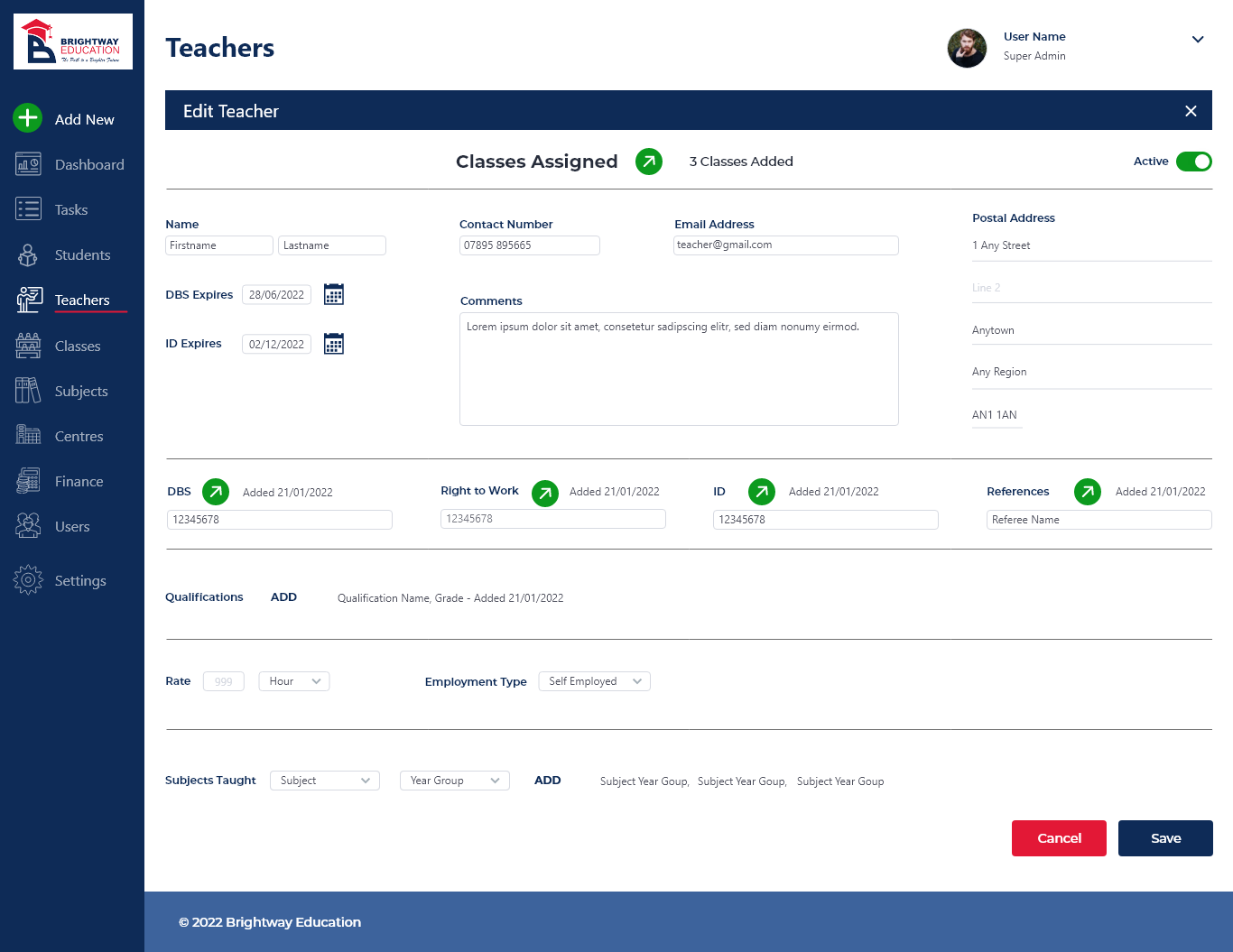
Task: Click the Settings gear icon in sidebar
Action: point(28,580)
